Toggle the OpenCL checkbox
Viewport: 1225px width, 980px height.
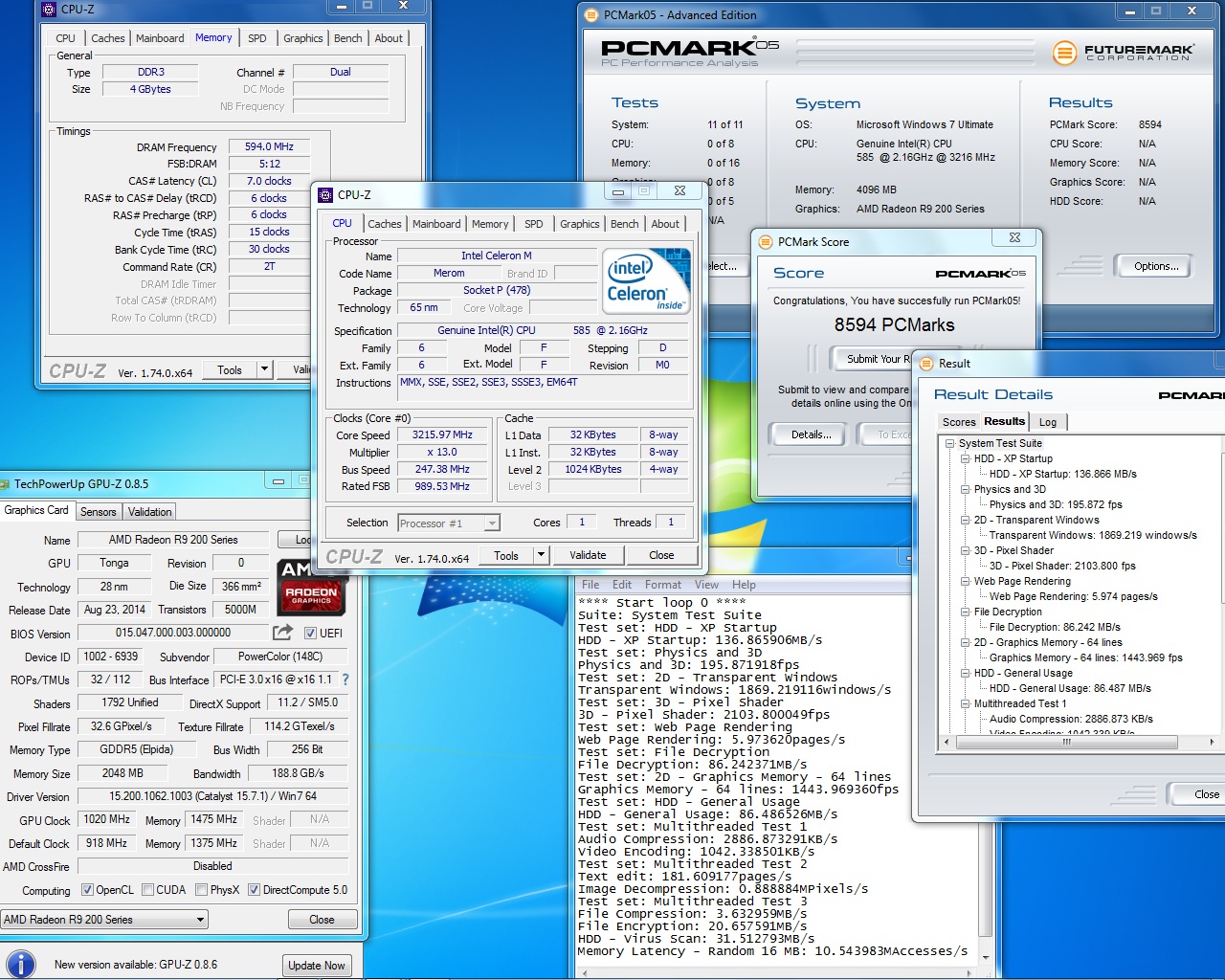click(x=88, y=890)
